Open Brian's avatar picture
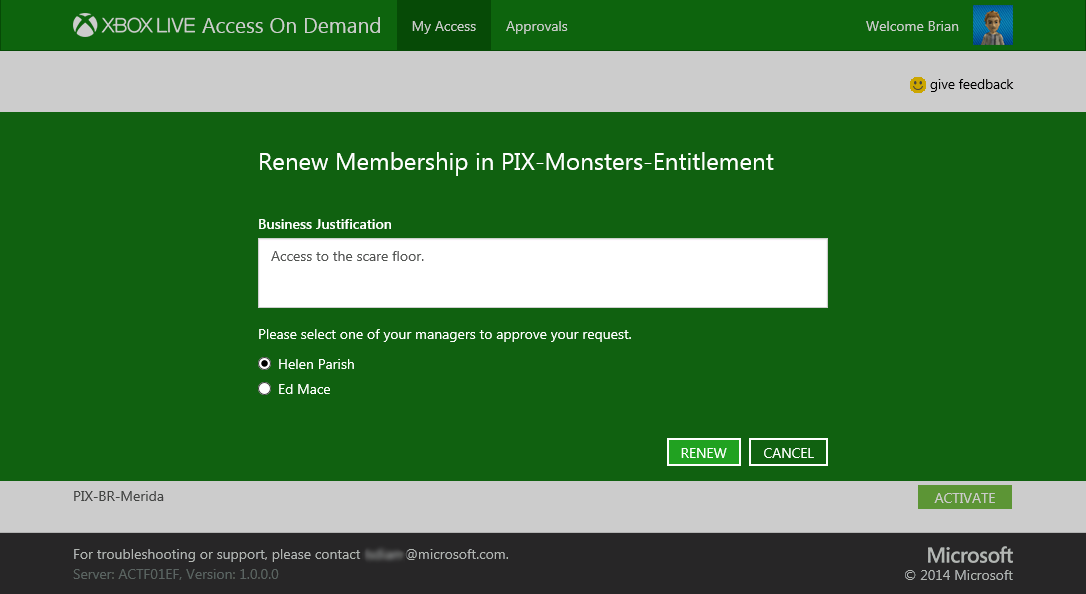 pyautogui.click(x=992, y=26)
